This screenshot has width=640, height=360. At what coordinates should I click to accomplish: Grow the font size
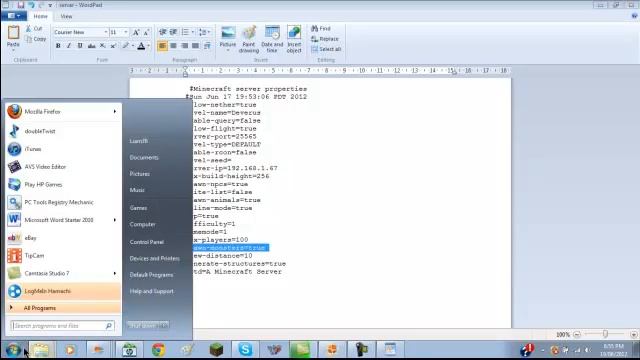pyautogui.click(x=136, y=32)
